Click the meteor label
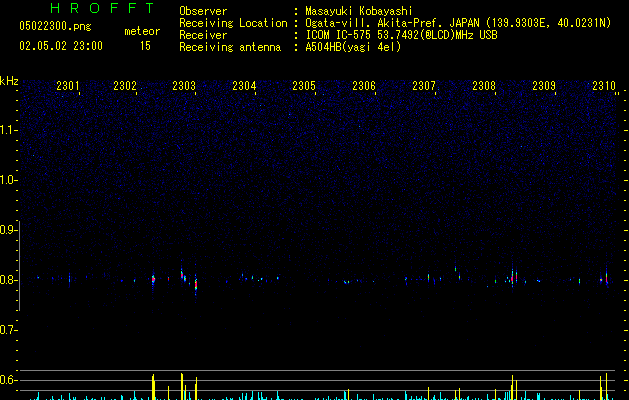 click(x=142, y=31)
